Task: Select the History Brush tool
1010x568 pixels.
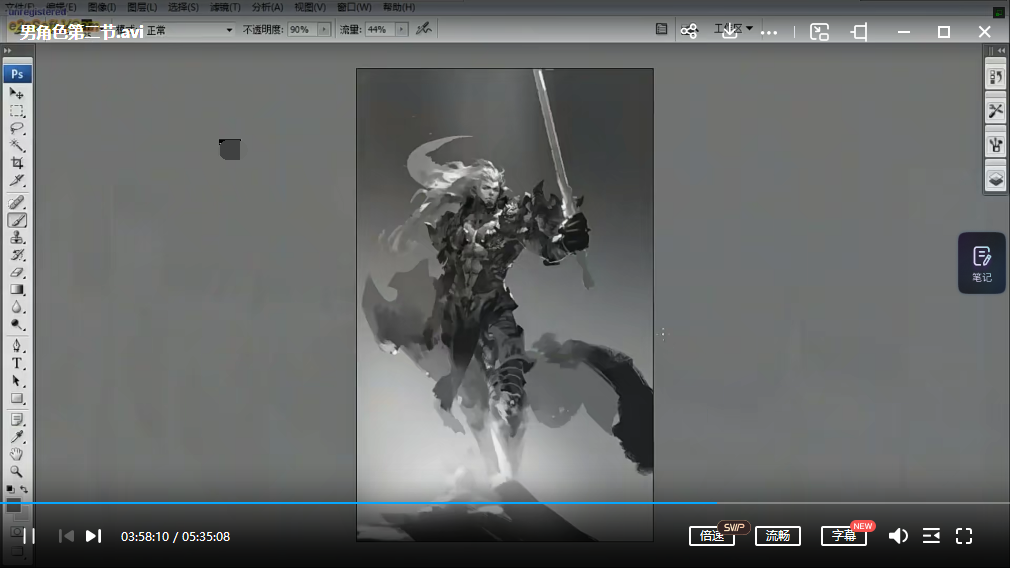Action: [x=17, y=255]
